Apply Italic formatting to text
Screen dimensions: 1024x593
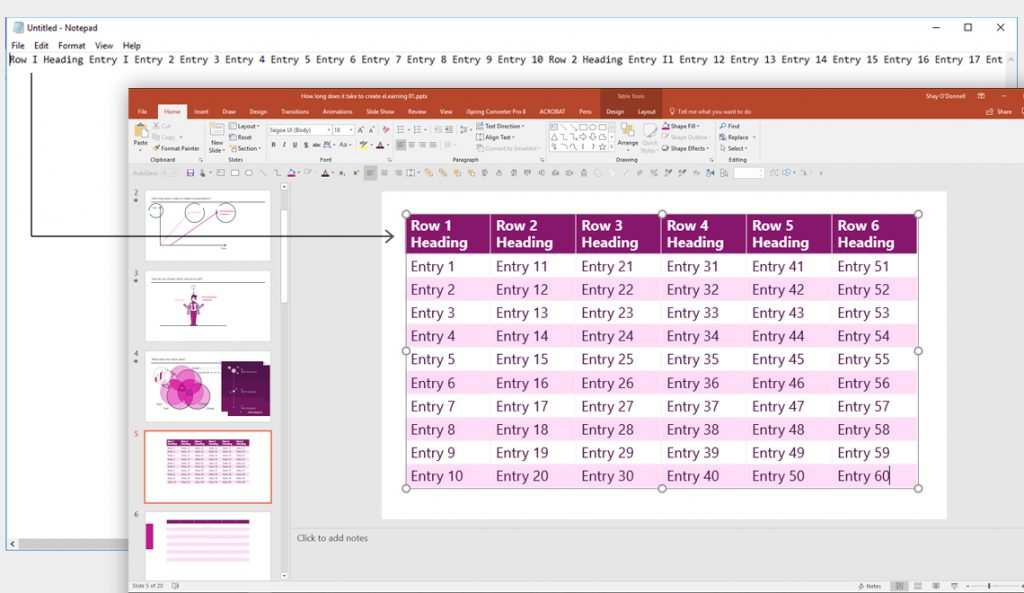point(284,145)
